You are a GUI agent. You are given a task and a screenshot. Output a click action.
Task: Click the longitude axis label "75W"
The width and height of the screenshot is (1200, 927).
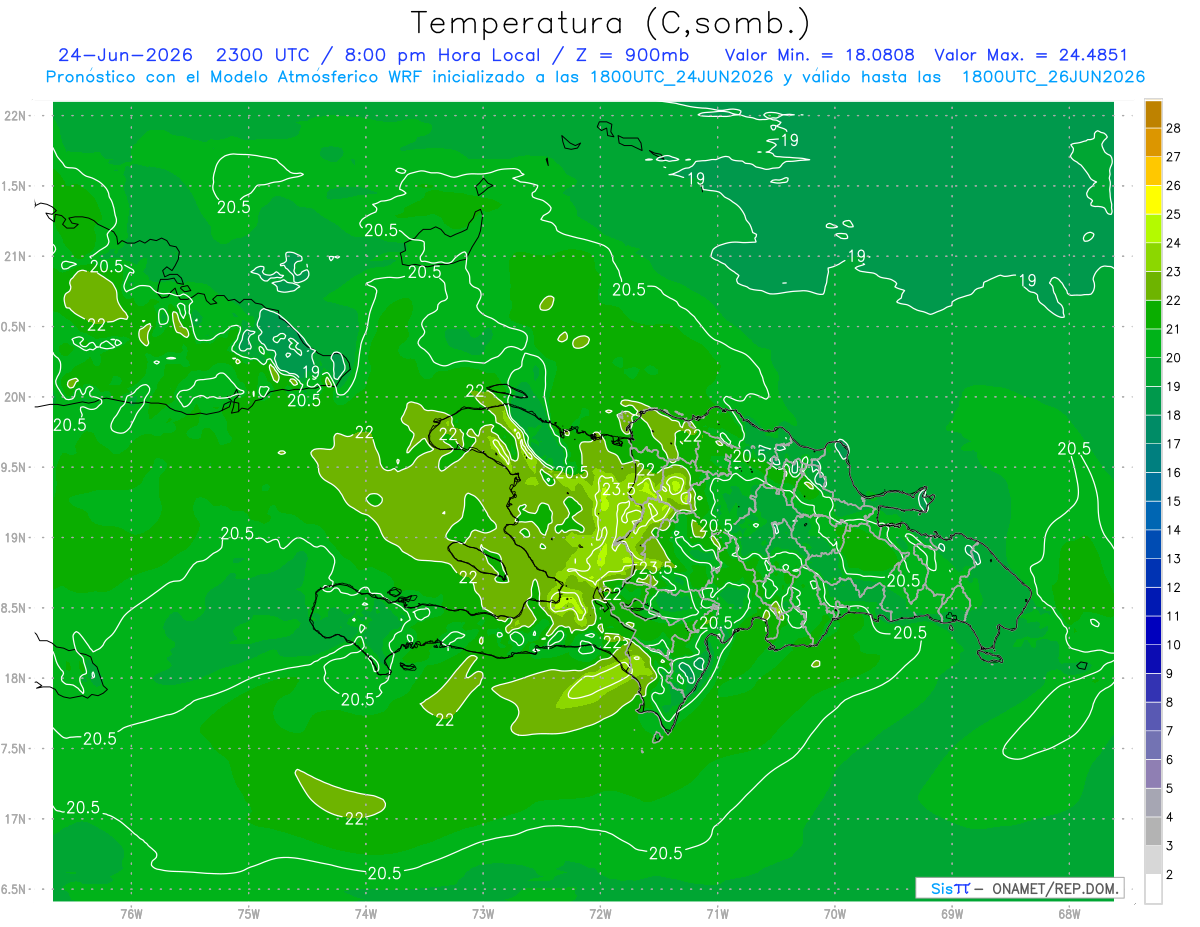pos(249,913)
